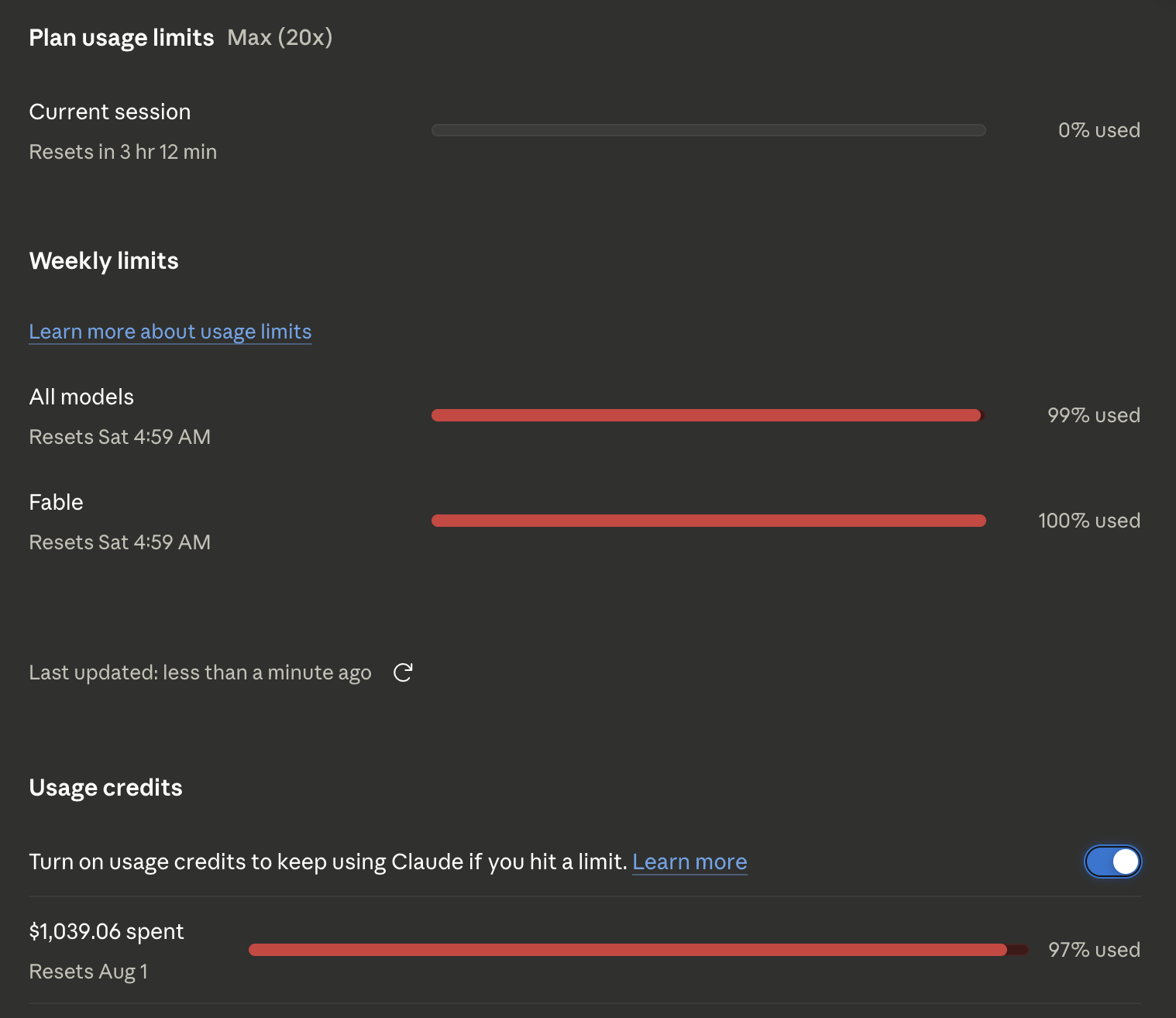This screenshot has height=1018, width=1176.
Task: Click the 0% used session label
Action: 1099,130
